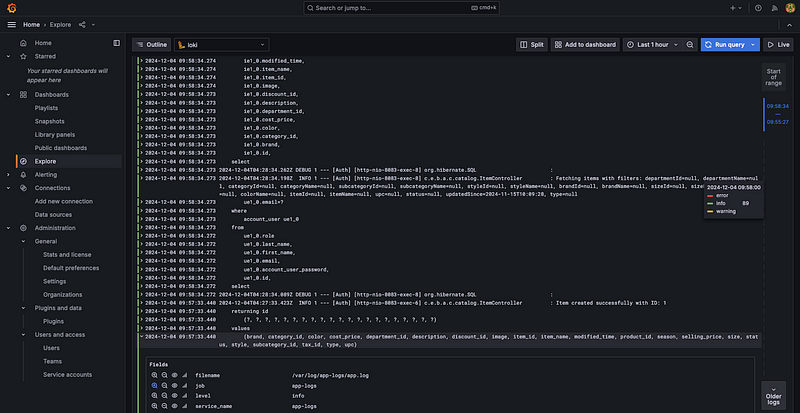Toggle Live streaming mode

pos(778,45)
